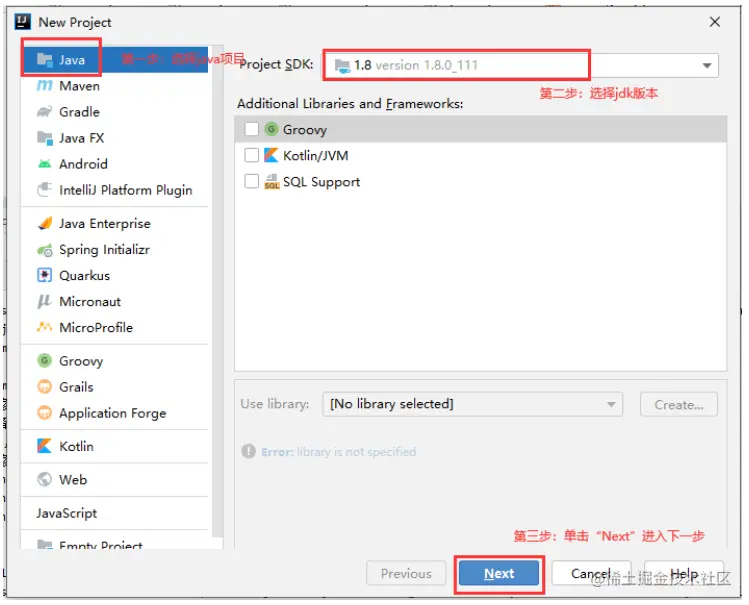Click the Android robot icon
Viewport: 749px width, 605px height.
point(44,164)
